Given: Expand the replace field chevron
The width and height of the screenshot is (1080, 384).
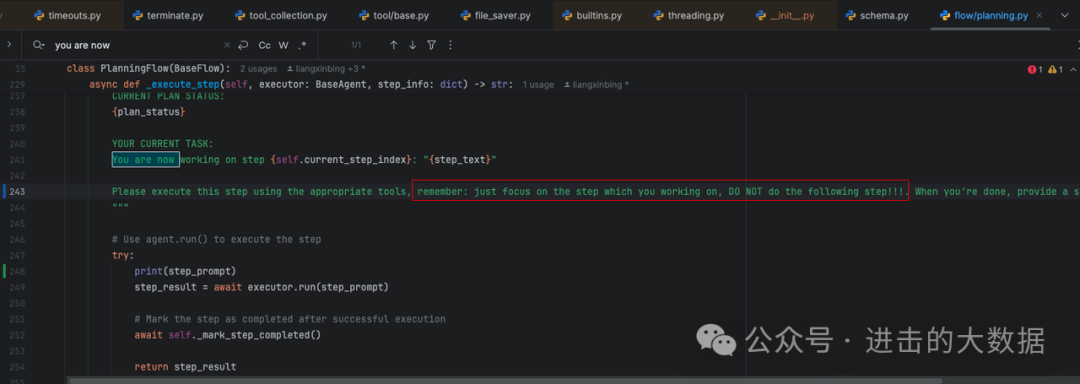Looking at the screenshot, I should (9, 45).
